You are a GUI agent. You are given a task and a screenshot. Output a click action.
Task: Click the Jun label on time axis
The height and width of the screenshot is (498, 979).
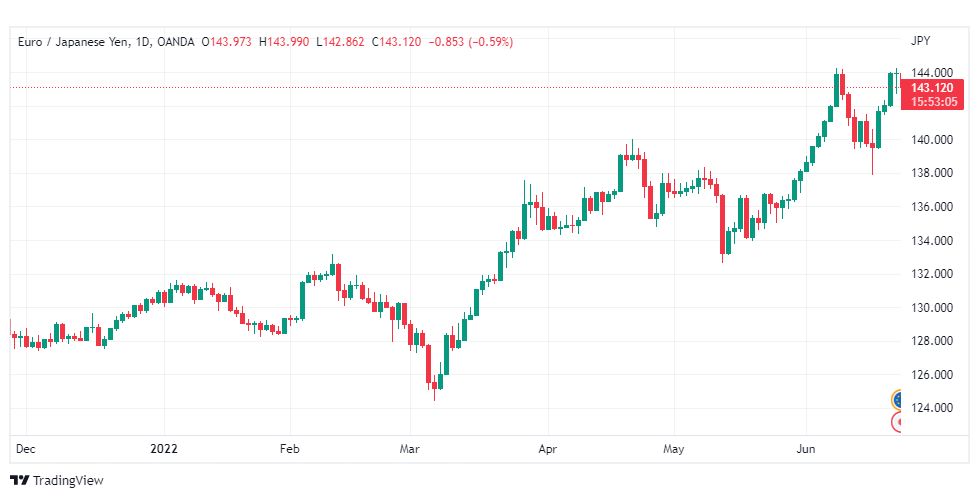click(x=806, y=449)
